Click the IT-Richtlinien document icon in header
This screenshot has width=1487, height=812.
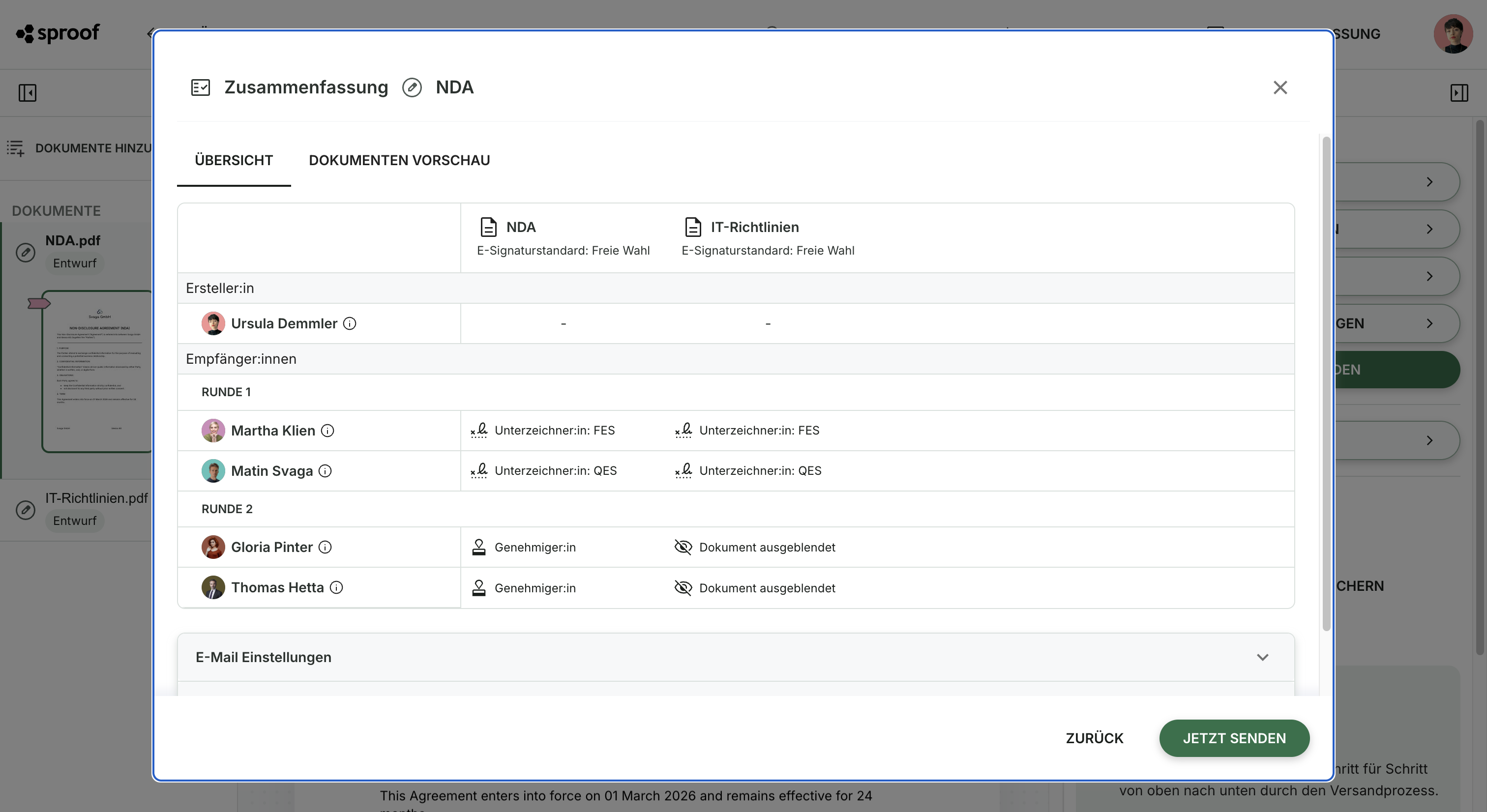click(x=693, y=228)
